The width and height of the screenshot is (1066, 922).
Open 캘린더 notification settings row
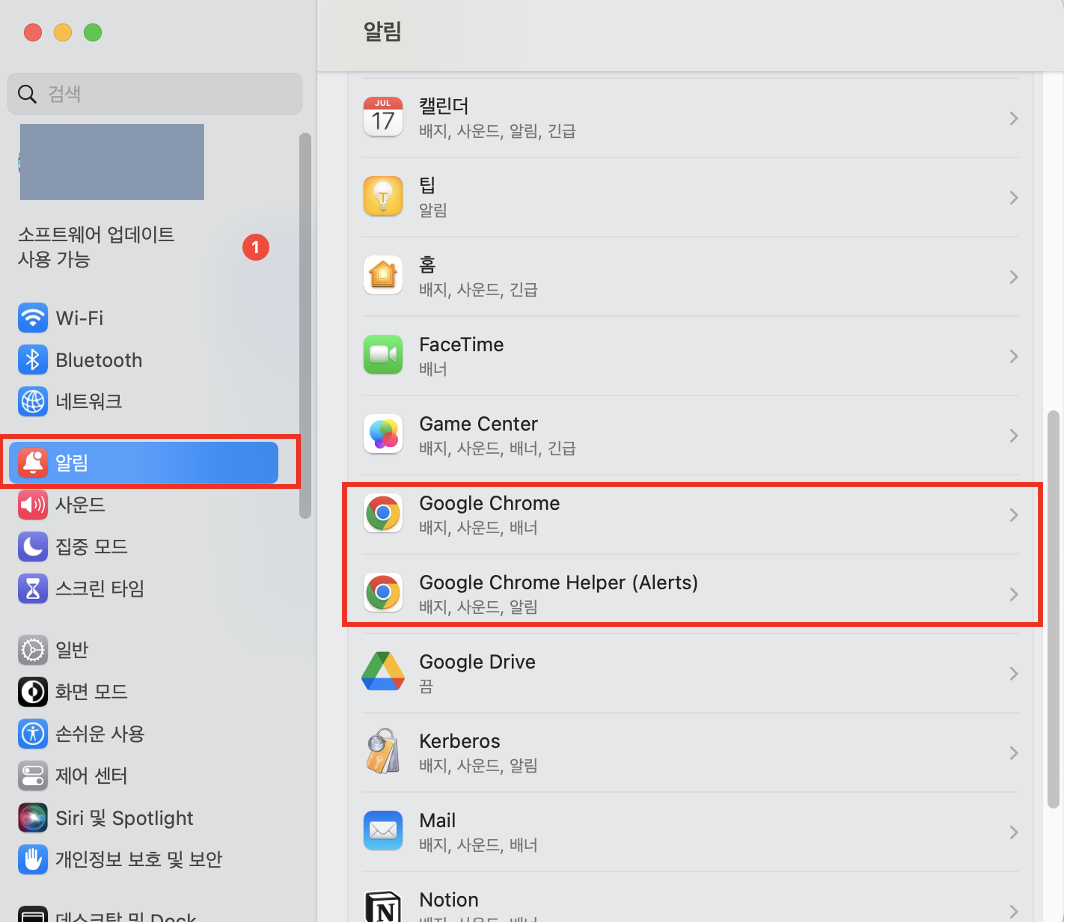tap(690, 118)
